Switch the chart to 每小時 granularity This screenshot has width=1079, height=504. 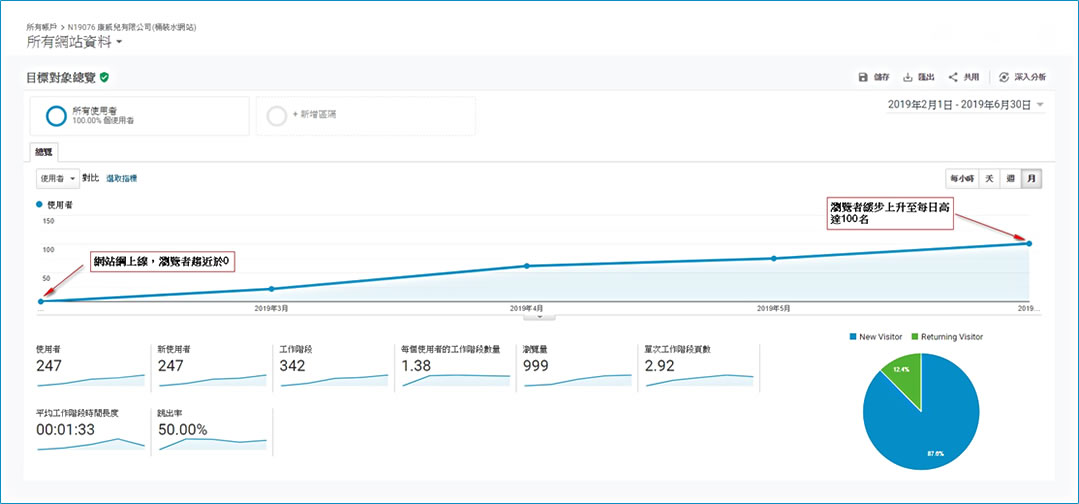[x=961, y=179]
